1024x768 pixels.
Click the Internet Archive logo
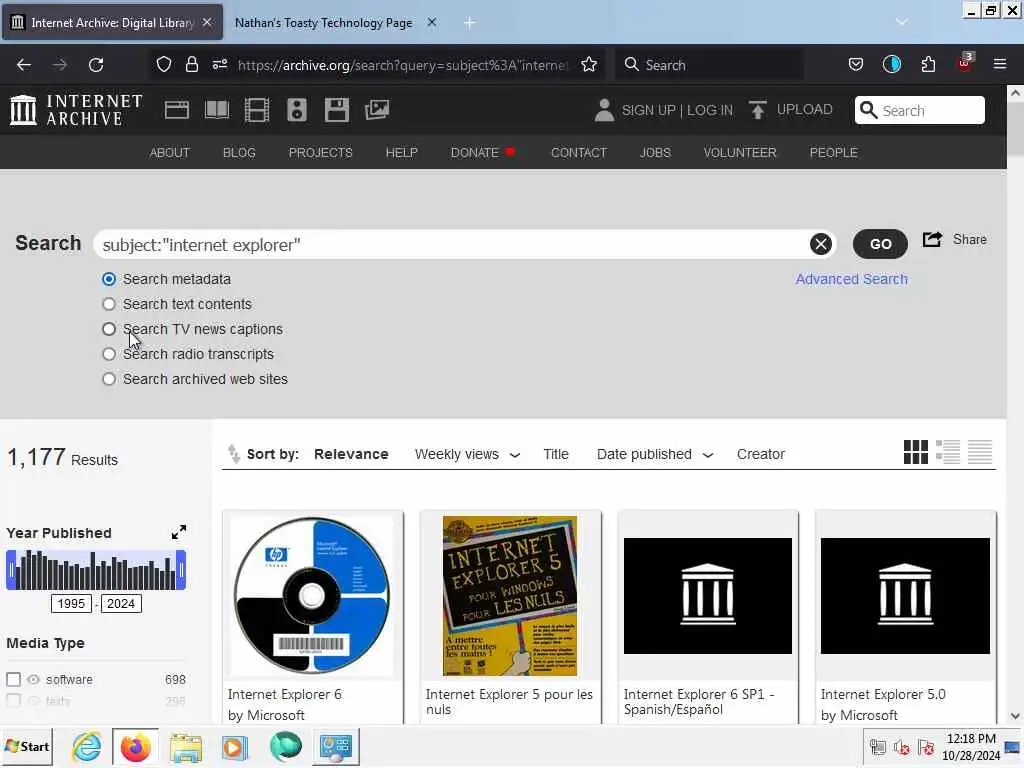76,110
